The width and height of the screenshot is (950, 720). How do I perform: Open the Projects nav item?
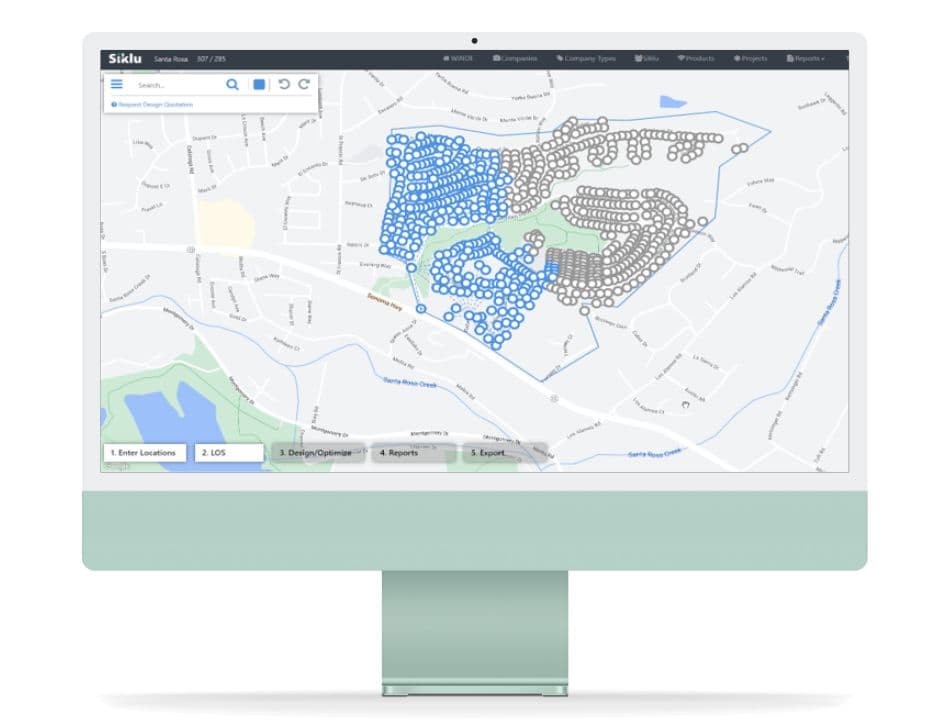(750, 59)
